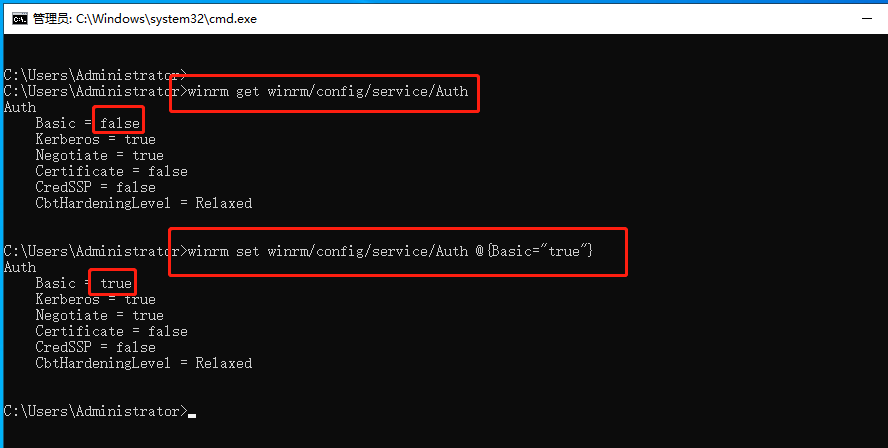Image resolution: width=888 pixels, height=448 pixels.
Task: Click 'CredSSP = false' in set command output
Action: pos(95,347)
